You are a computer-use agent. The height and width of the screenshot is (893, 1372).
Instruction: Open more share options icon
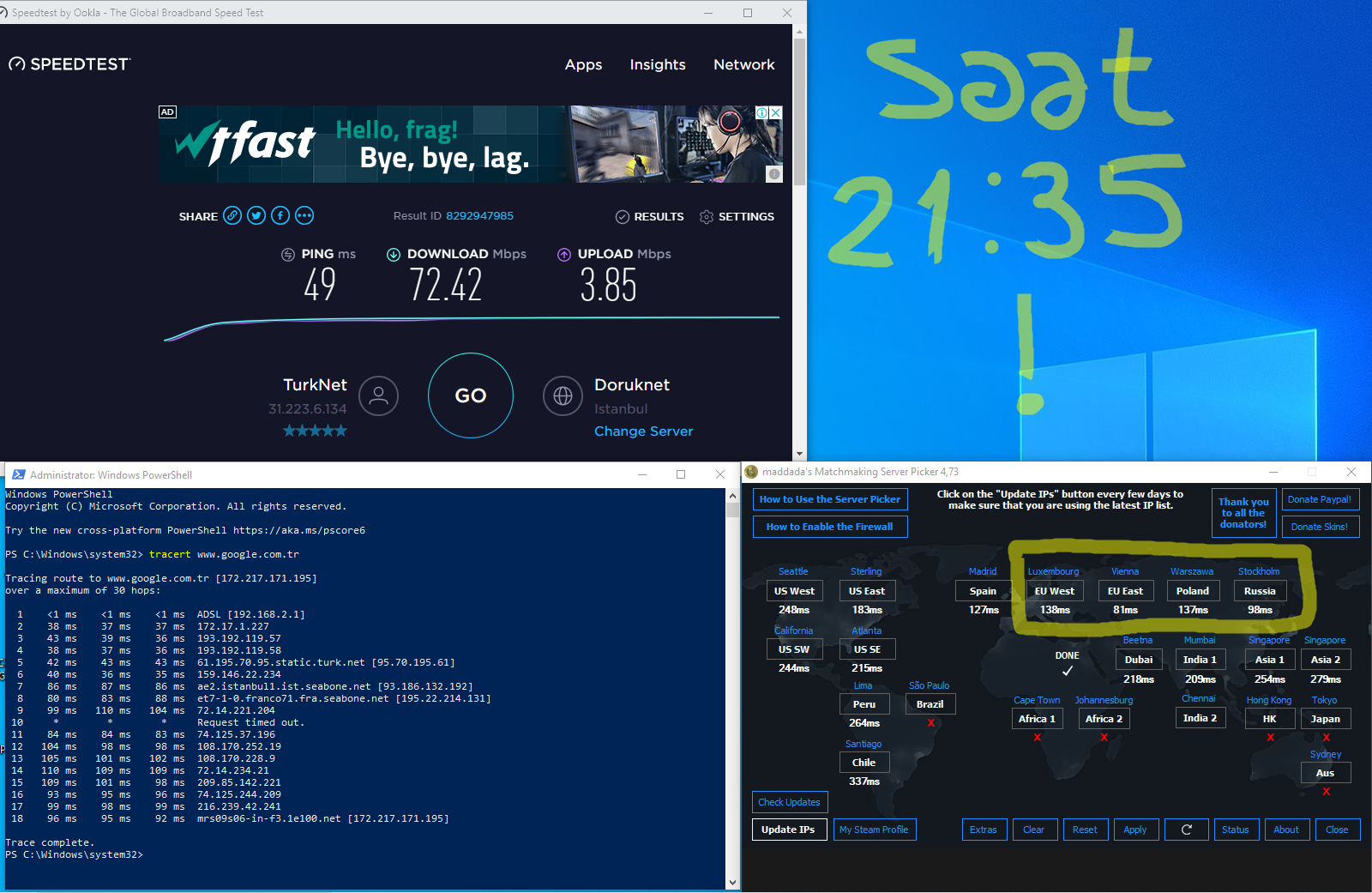tap(304, 215)
